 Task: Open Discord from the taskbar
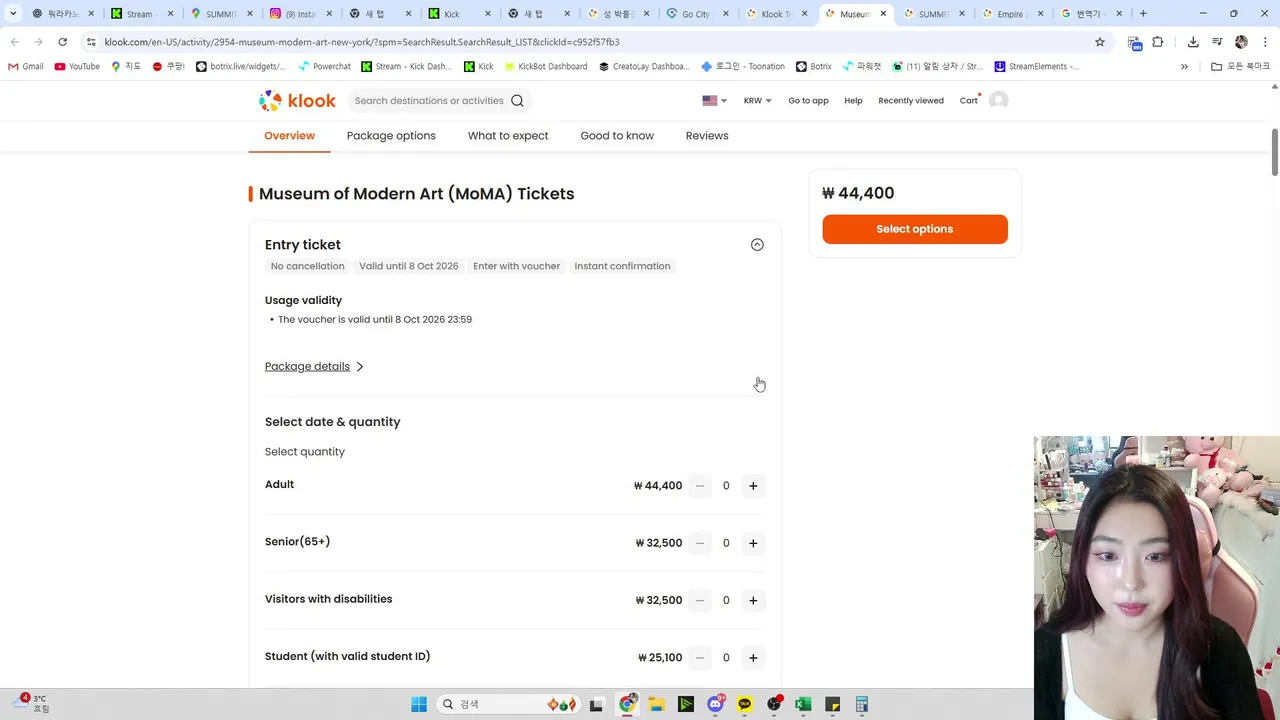point(715,704)
